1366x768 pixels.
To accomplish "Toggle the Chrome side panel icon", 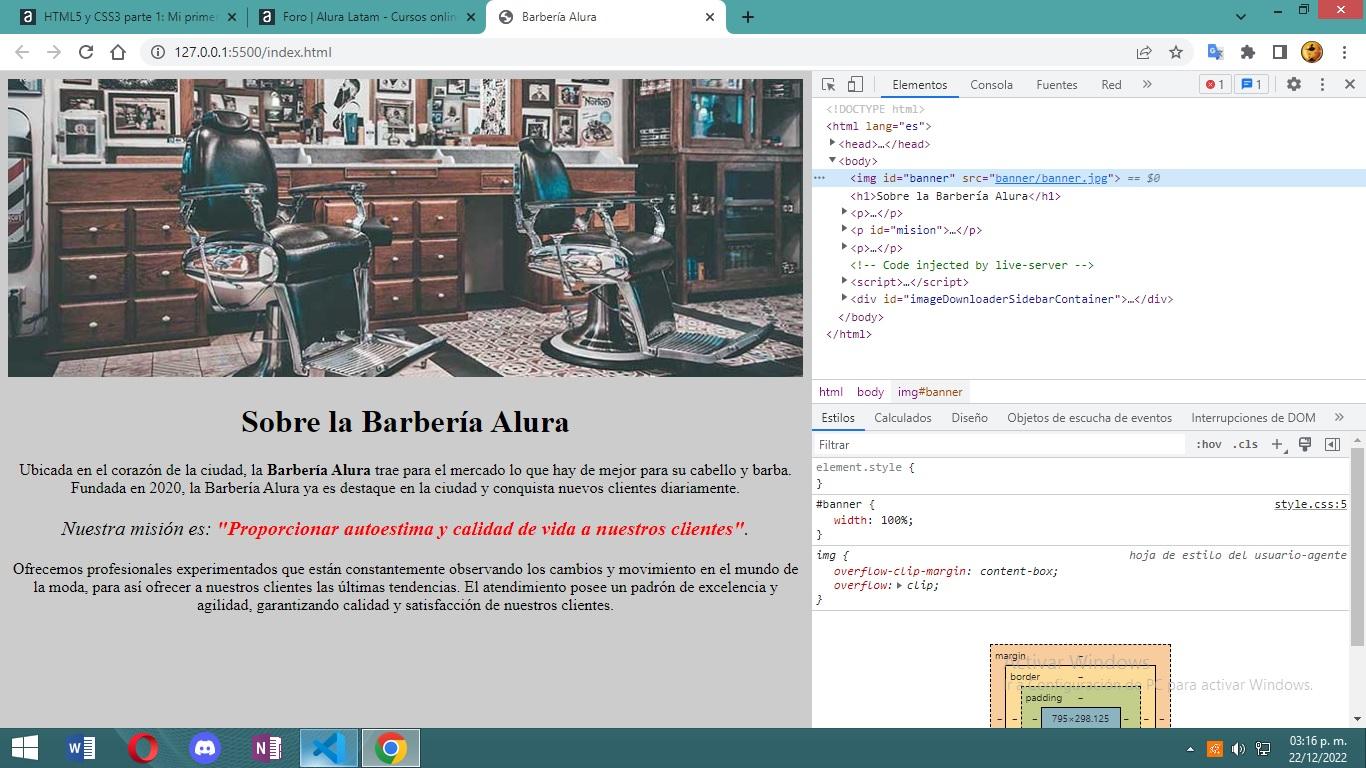I will (x=1279, y=52).
